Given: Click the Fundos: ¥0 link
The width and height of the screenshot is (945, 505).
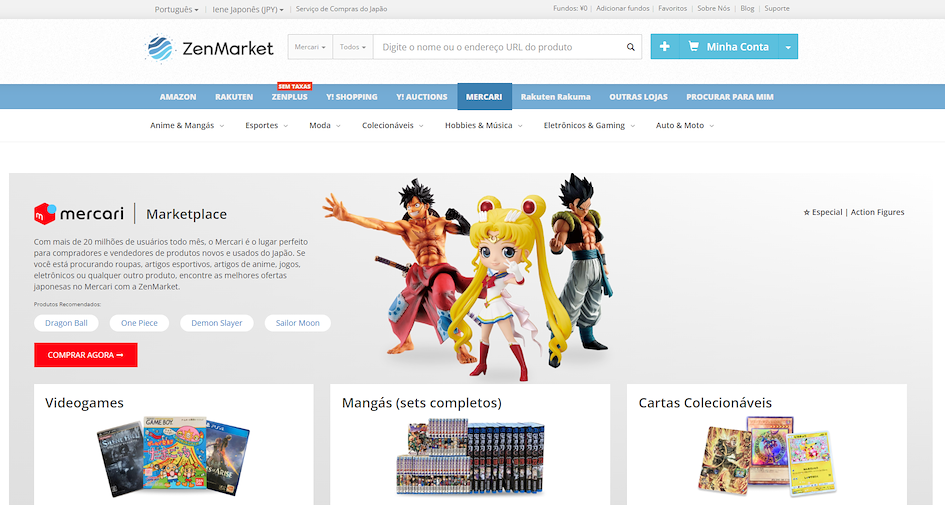Looking at the screenshot, I should pos(570,8).
